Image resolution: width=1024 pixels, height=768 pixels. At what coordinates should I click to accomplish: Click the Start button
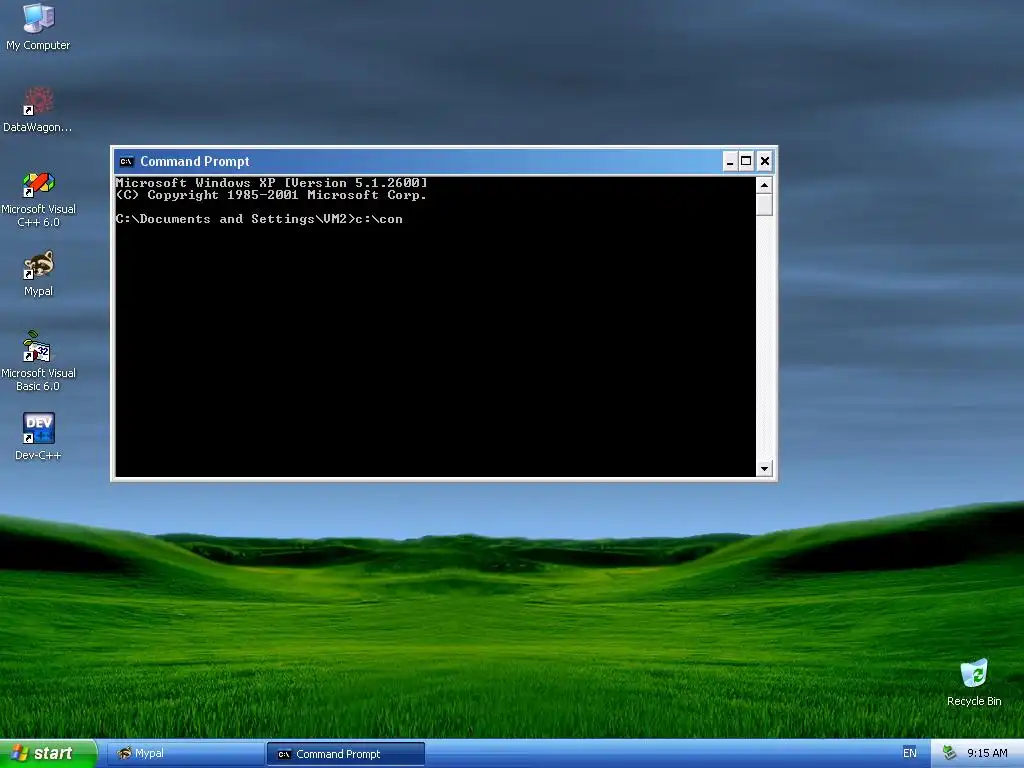pos(48,754)
